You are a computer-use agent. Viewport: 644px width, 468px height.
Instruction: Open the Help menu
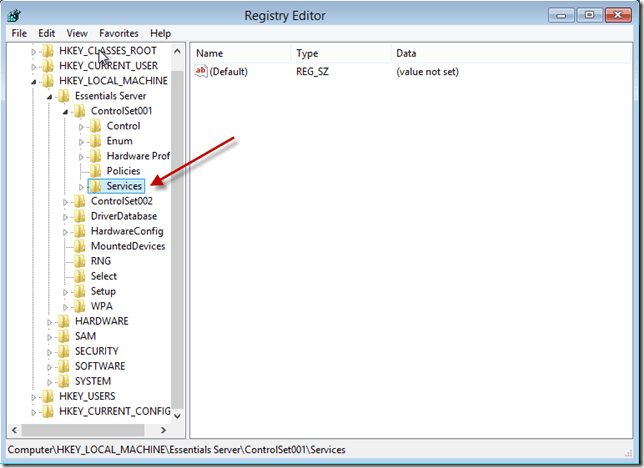(x=160, y=33)
